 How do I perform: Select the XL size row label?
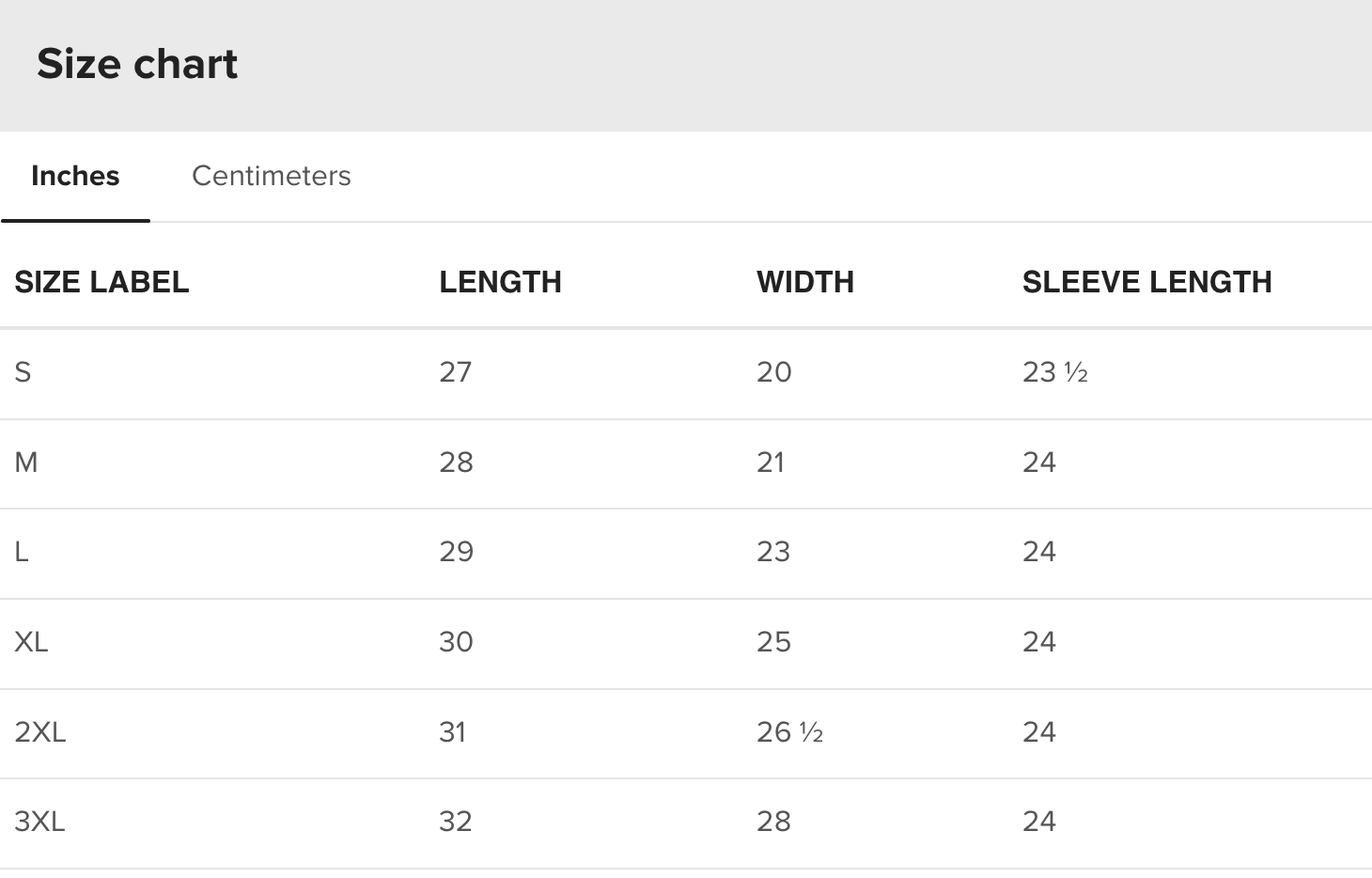(x=31, y=642)
